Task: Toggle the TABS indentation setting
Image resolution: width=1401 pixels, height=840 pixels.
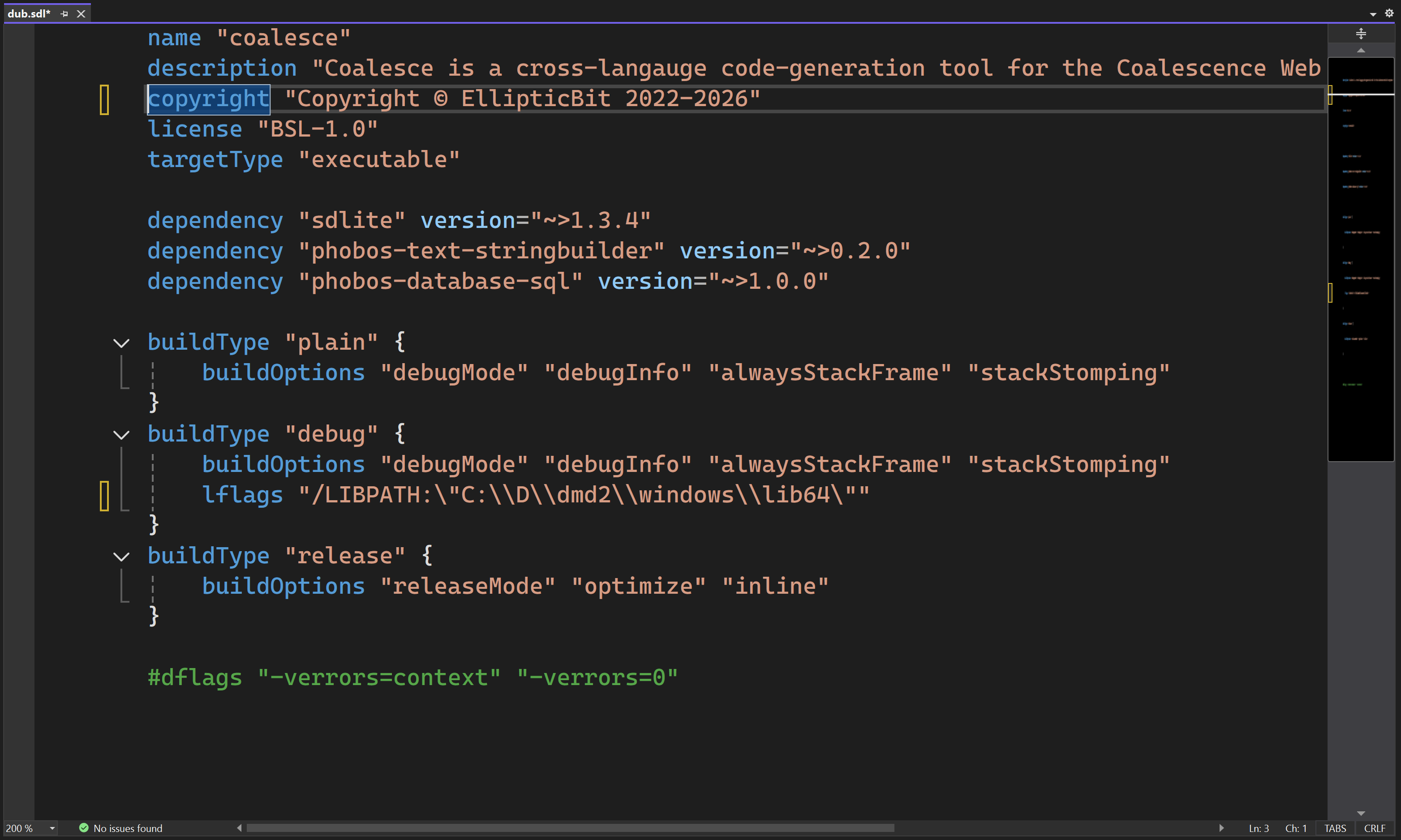Action: point(1335,828)
